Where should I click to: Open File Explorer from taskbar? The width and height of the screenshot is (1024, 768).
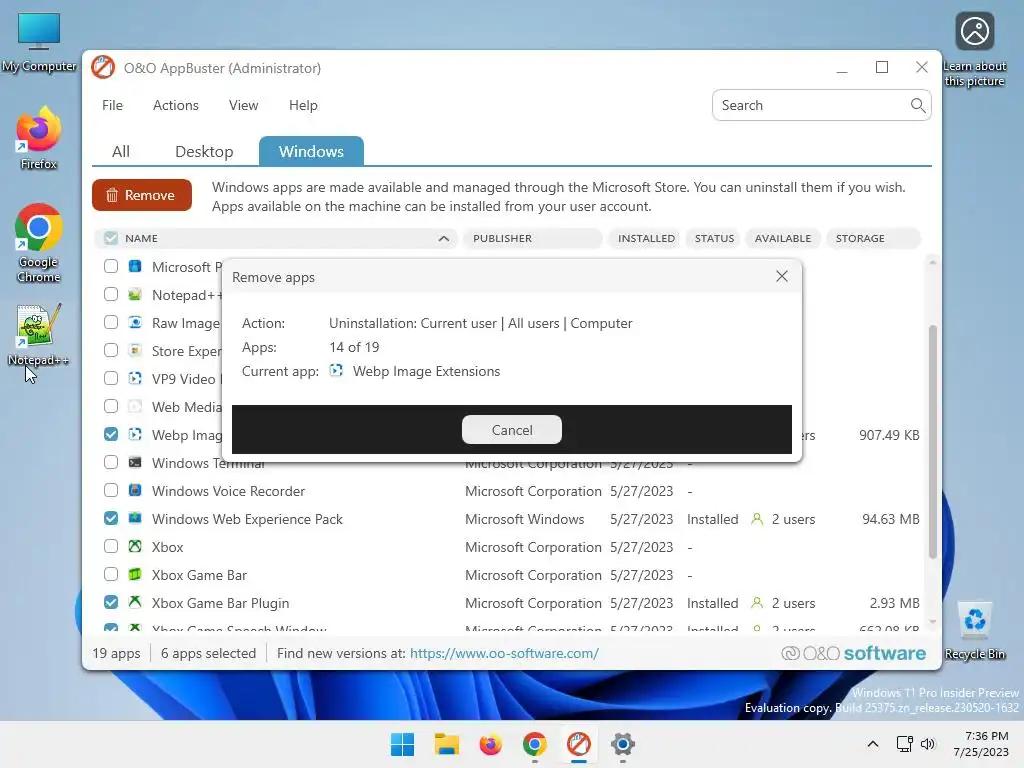coord(447,744)
